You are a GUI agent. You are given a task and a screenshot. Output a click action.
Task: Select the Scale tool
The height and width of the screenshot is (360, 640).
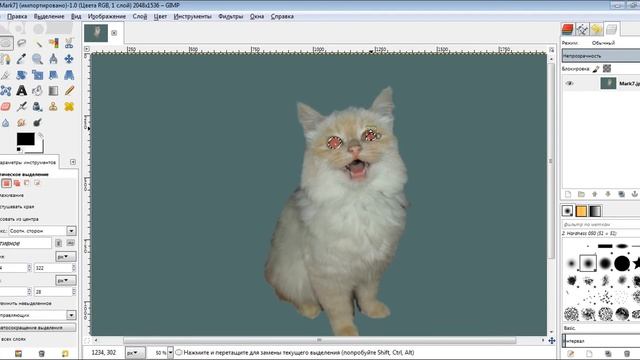pyautogui.click(x=38, y=75)
